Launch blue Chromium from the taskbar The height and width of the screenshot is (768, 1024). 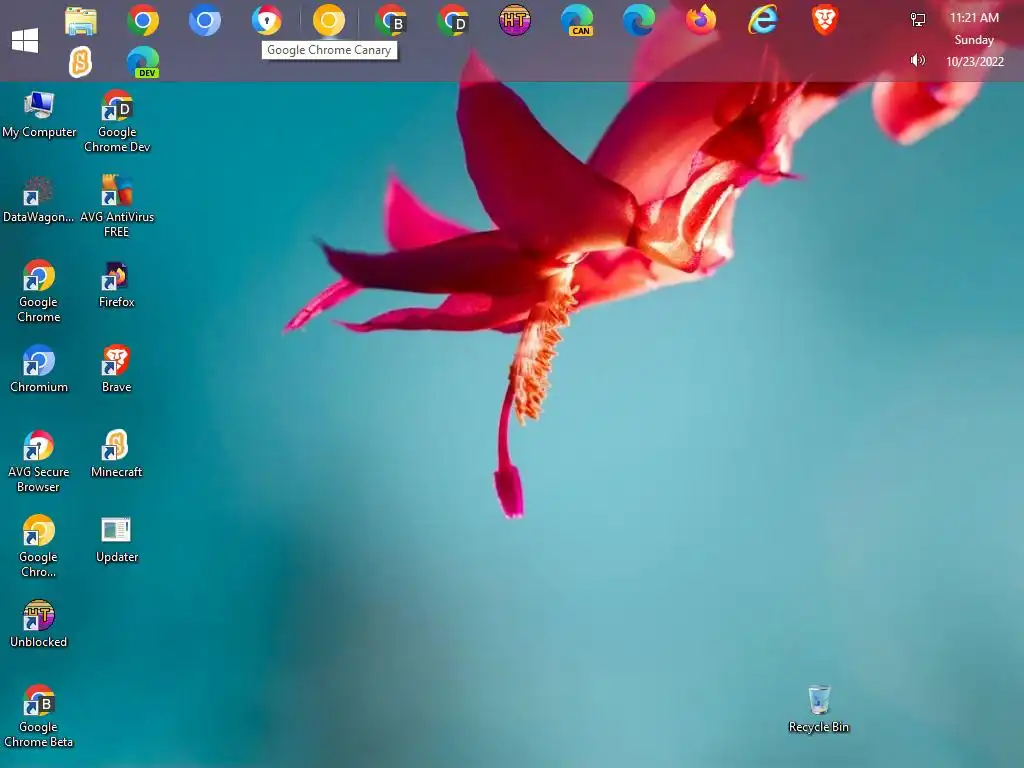pyautogui.click(x=205, y=21)
